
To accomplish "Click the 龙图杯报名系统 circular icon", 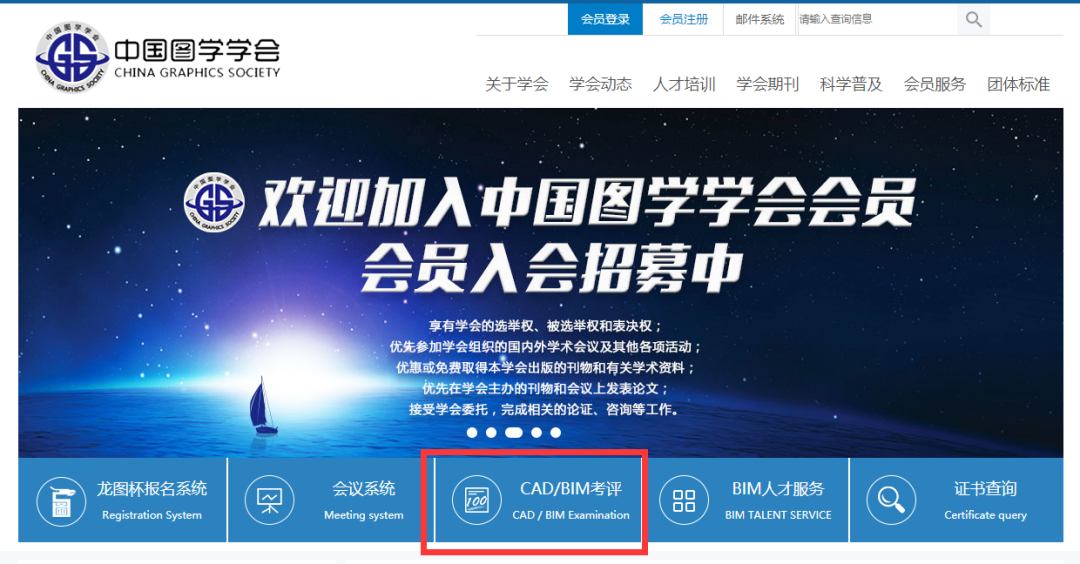I will tap(61, 501).
